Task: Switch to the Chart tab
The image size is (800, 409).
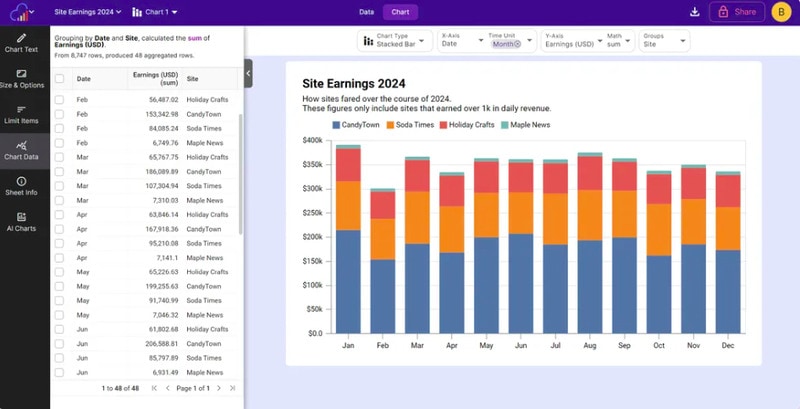Action: pos(399,12)
